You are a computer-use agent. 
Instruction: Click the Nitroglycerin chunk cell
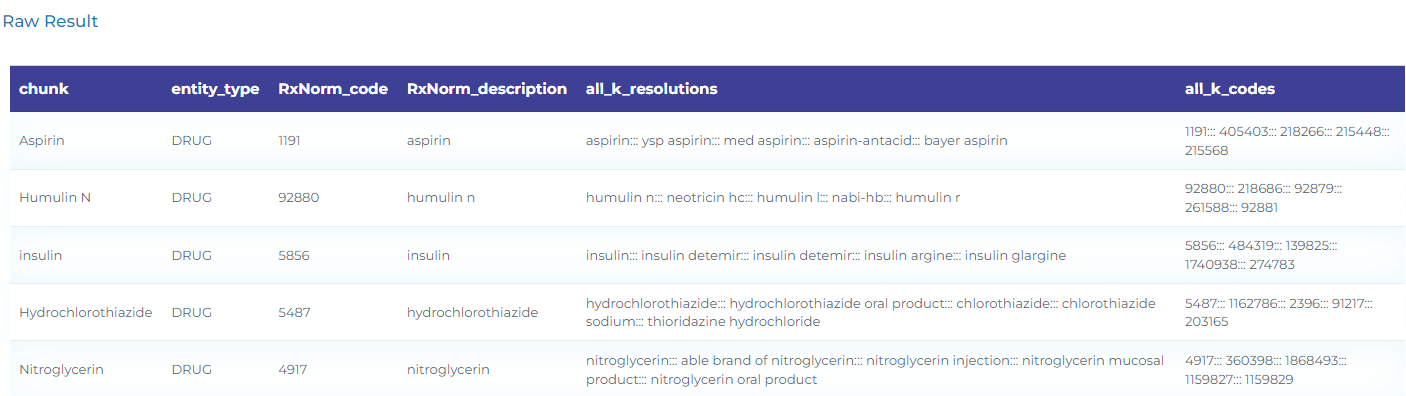[62, 369]
